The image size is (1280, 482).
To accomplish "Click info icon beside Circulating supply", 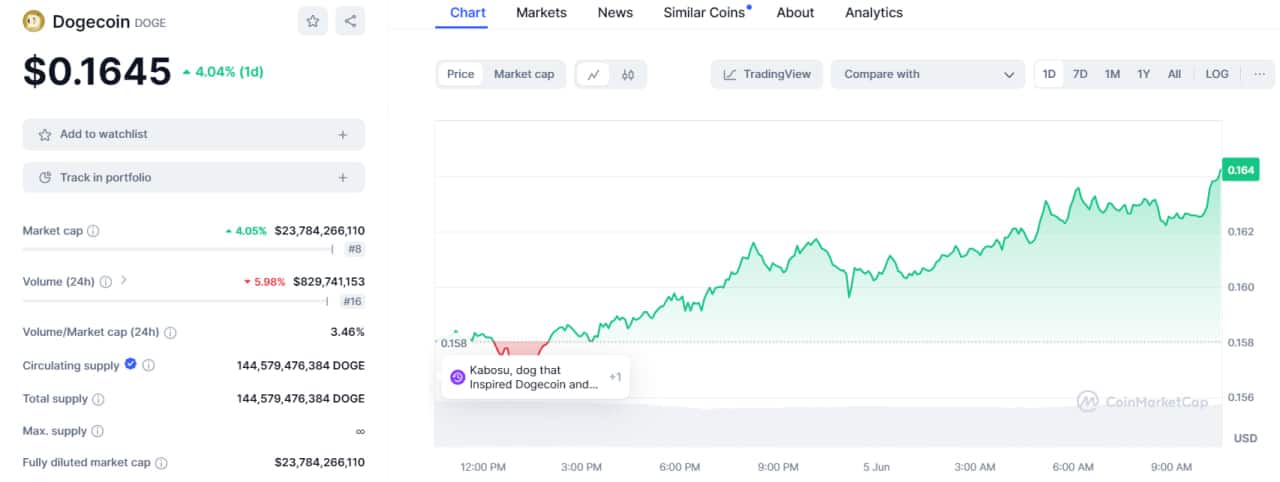I will (x=148, y=366).
